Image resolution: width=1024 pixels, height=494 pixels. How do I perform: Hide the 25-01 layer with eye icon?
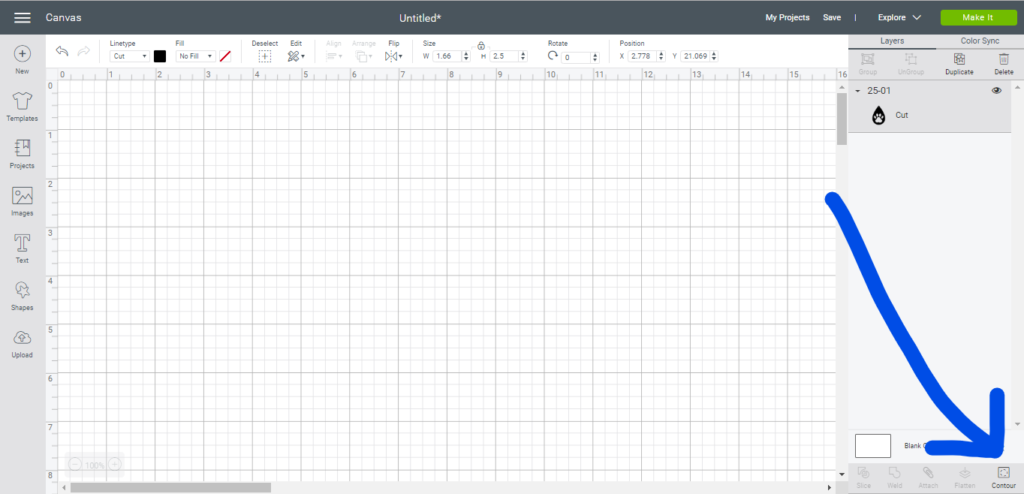pyautogui.click(x=996, y=91)
